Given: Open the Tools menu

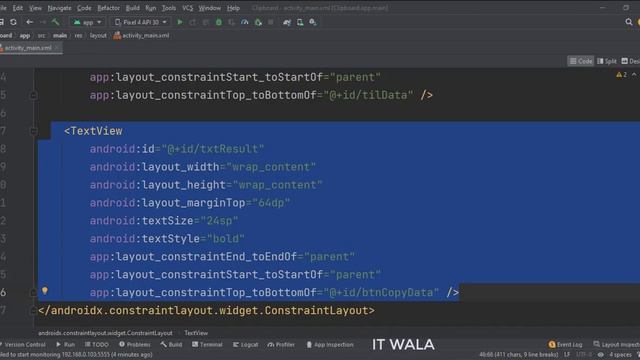Looking at the screenshot, I should tap(169, 8).
